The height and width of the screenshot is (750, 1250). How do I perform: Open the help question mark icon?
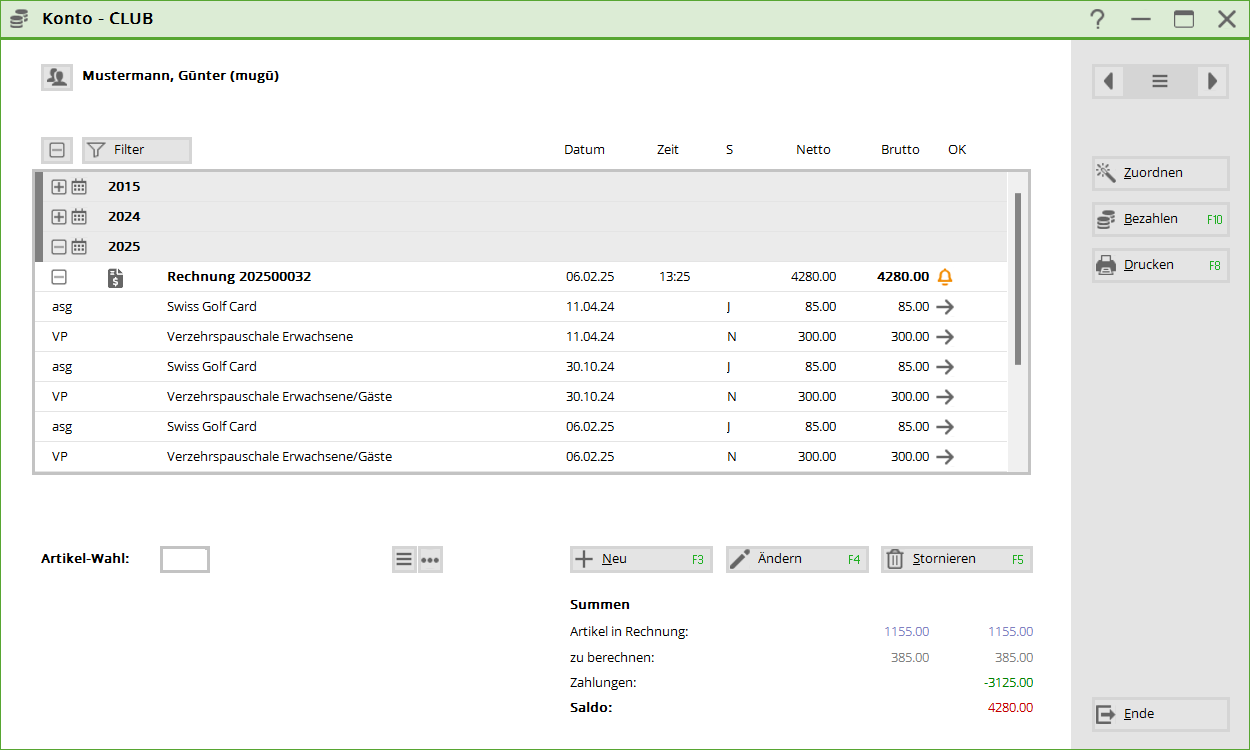tap(1097, 19)
